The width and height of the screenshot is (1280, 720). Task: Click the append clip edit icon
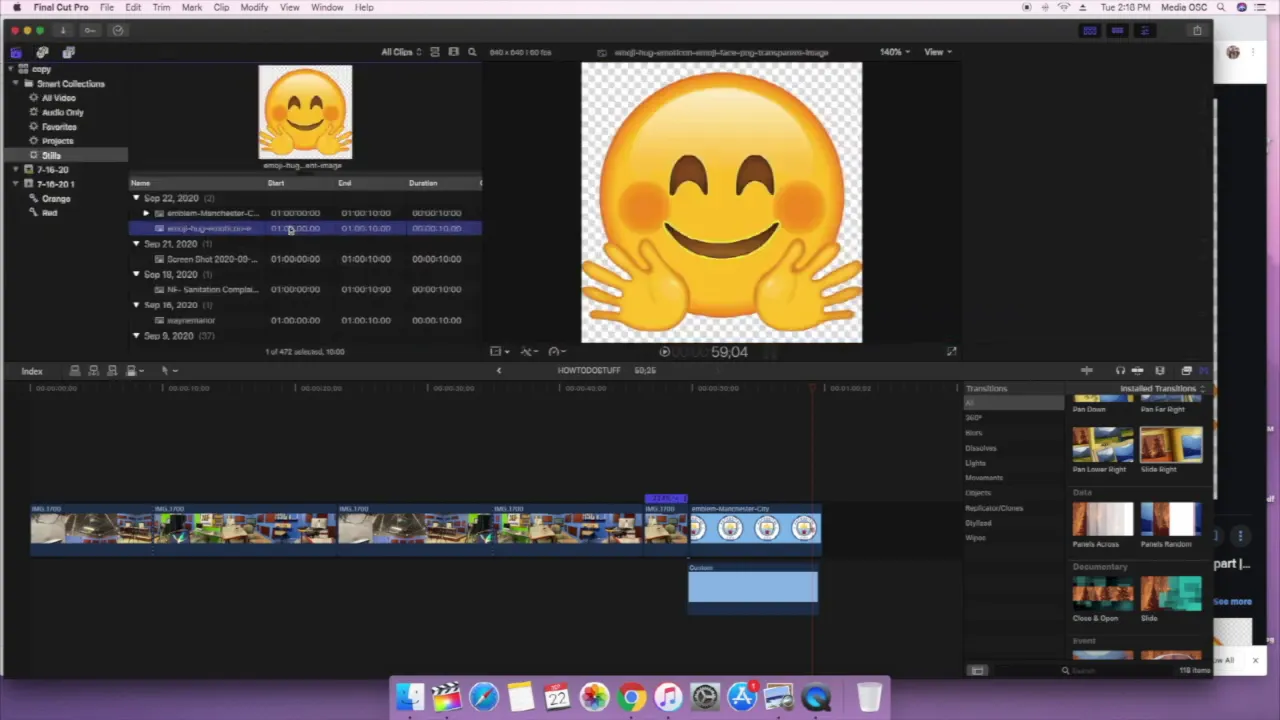(112, 371)
